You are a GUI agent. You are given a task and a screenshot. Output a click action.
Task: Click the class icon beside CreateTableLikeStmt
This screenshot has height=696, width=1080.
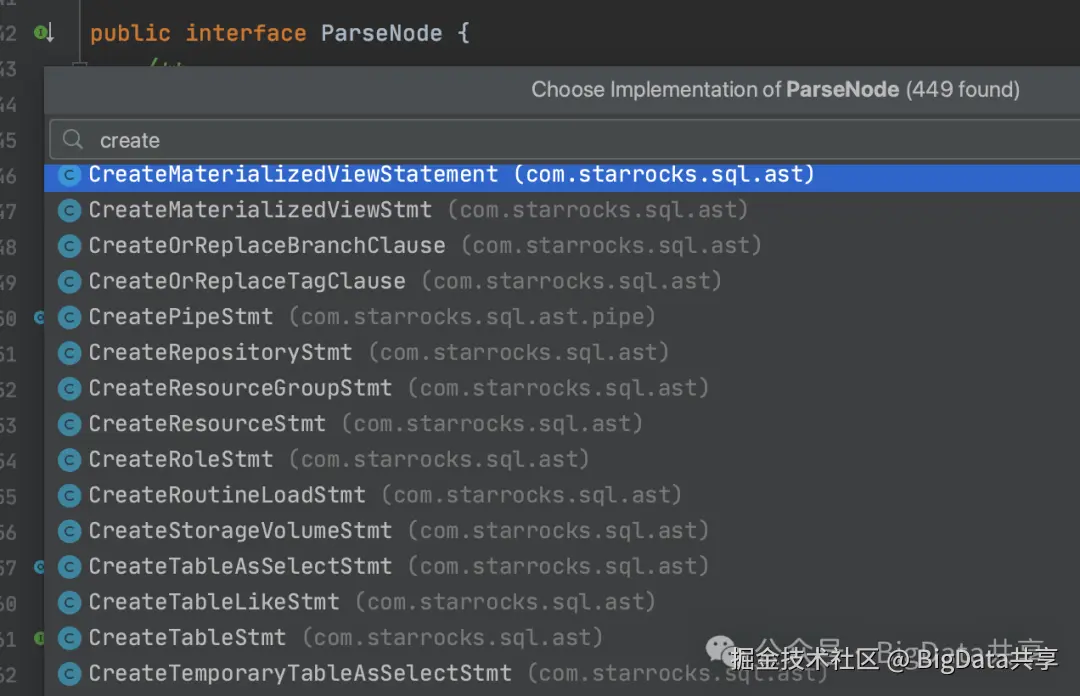[x=69, y=602]
